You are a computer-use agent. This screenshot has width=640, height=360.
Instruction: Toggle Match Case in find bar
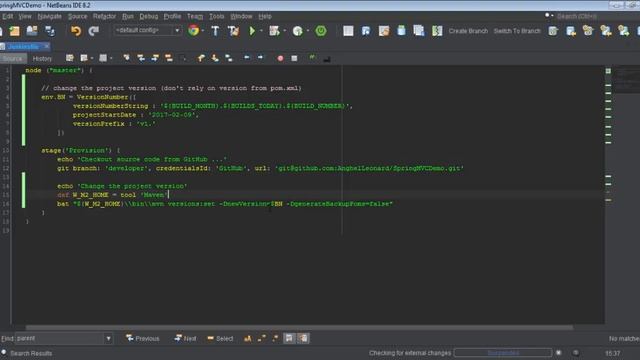pyautogui.click(x=247, y=338)
